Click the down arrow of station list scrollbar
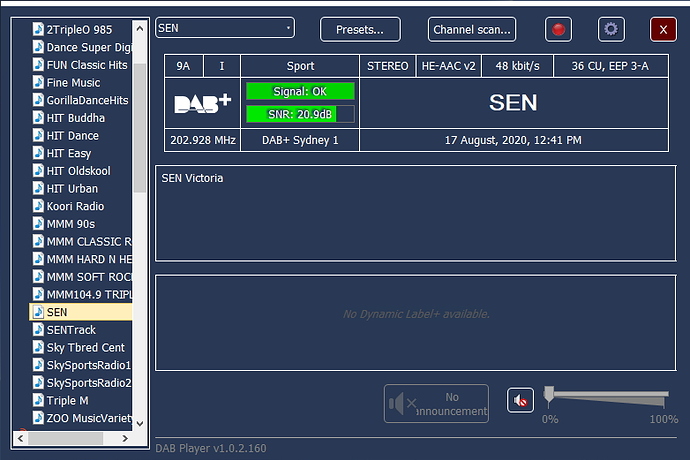The image size is (690, 460). (x=140, y=423)
